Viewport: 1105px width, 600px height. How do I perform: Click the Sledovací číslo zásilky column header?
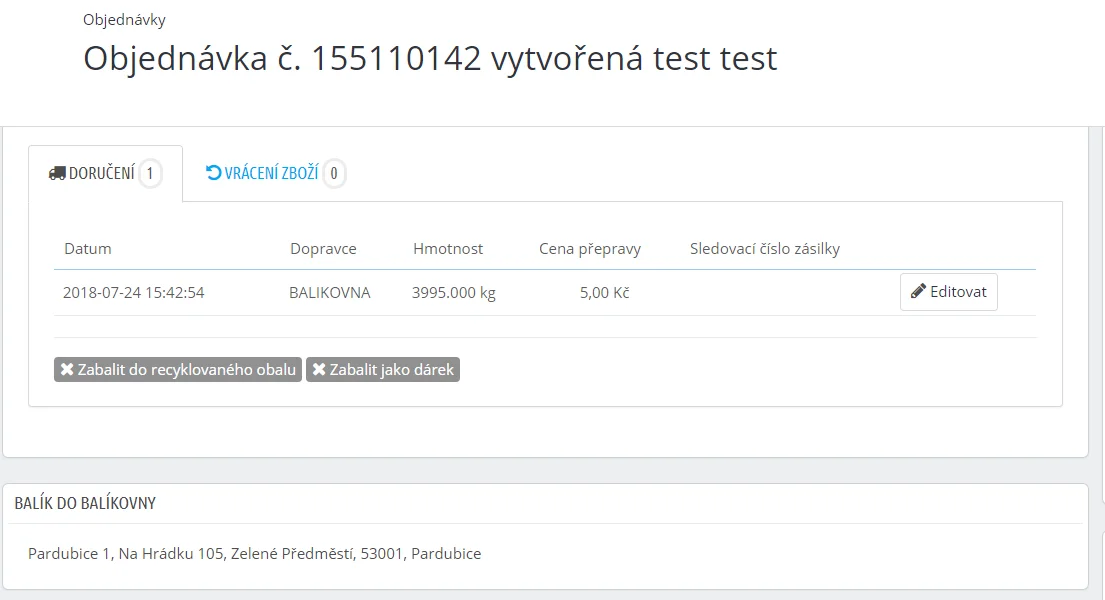point(764,249)
